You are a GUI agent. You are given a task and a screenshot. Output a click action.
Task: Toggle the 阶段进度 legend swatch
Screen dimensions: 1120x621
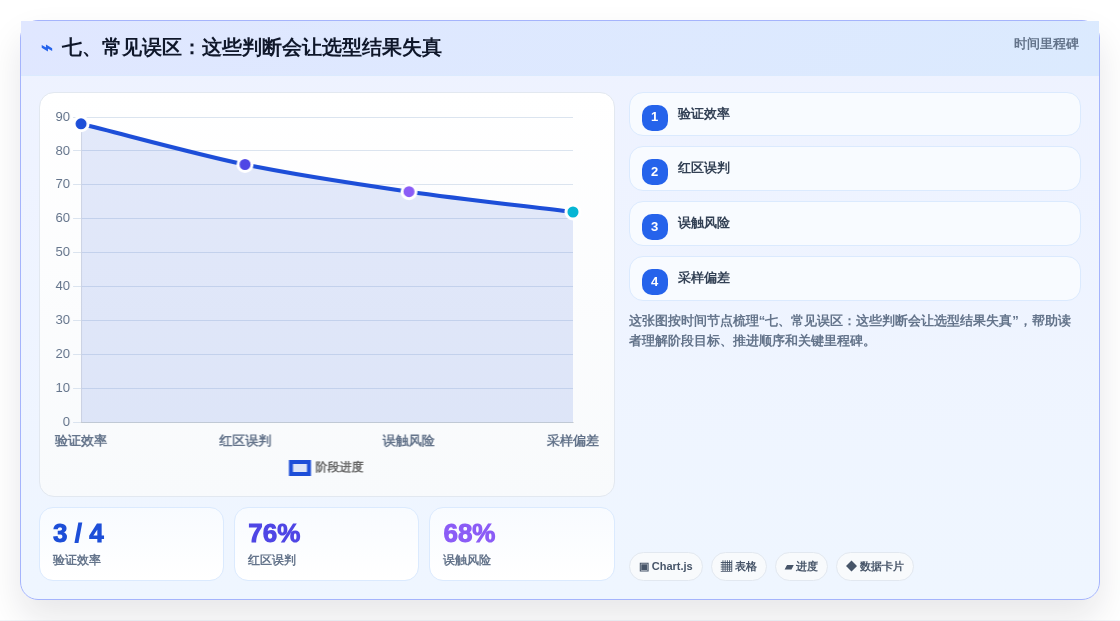299,468
